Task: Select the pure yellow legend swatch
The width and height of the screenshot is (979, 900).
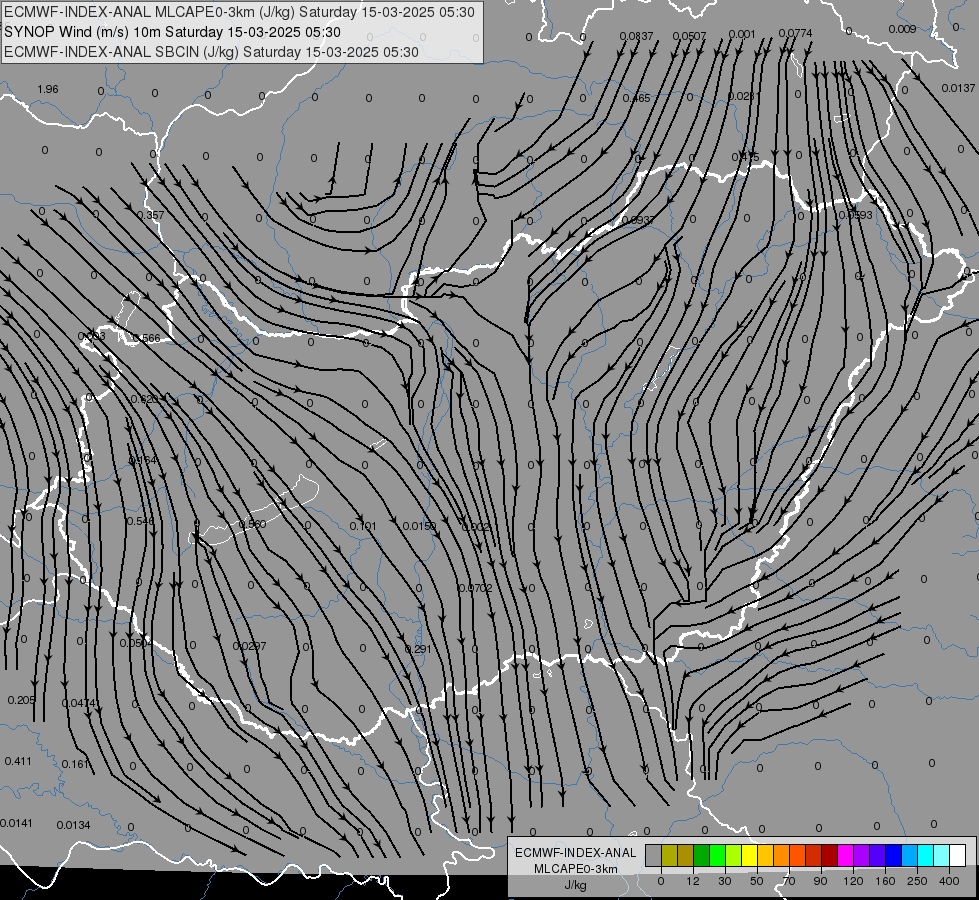Action: click(749, 855)
